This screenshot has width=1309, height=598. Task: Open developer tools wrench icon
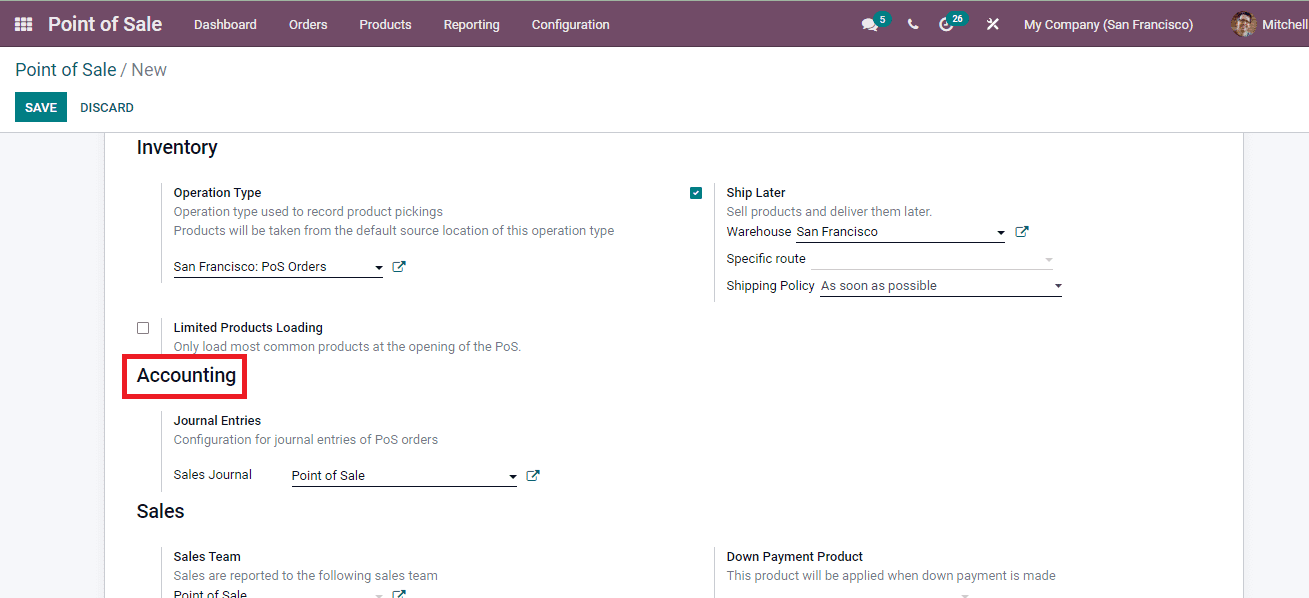coord(991,23)
